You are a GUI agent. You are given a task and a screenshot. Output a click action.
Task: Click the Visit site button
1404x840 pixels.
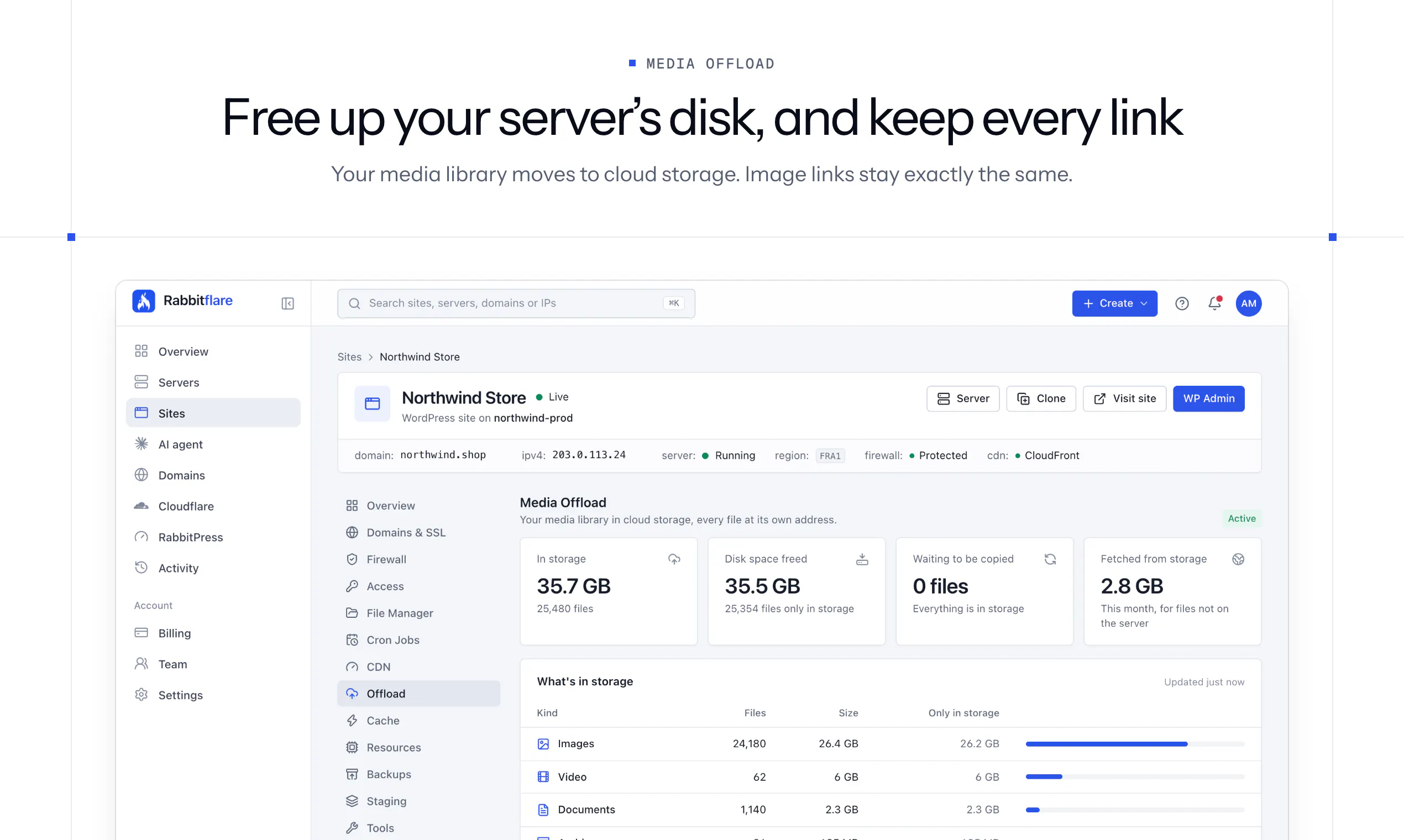tap(1124, 398)
